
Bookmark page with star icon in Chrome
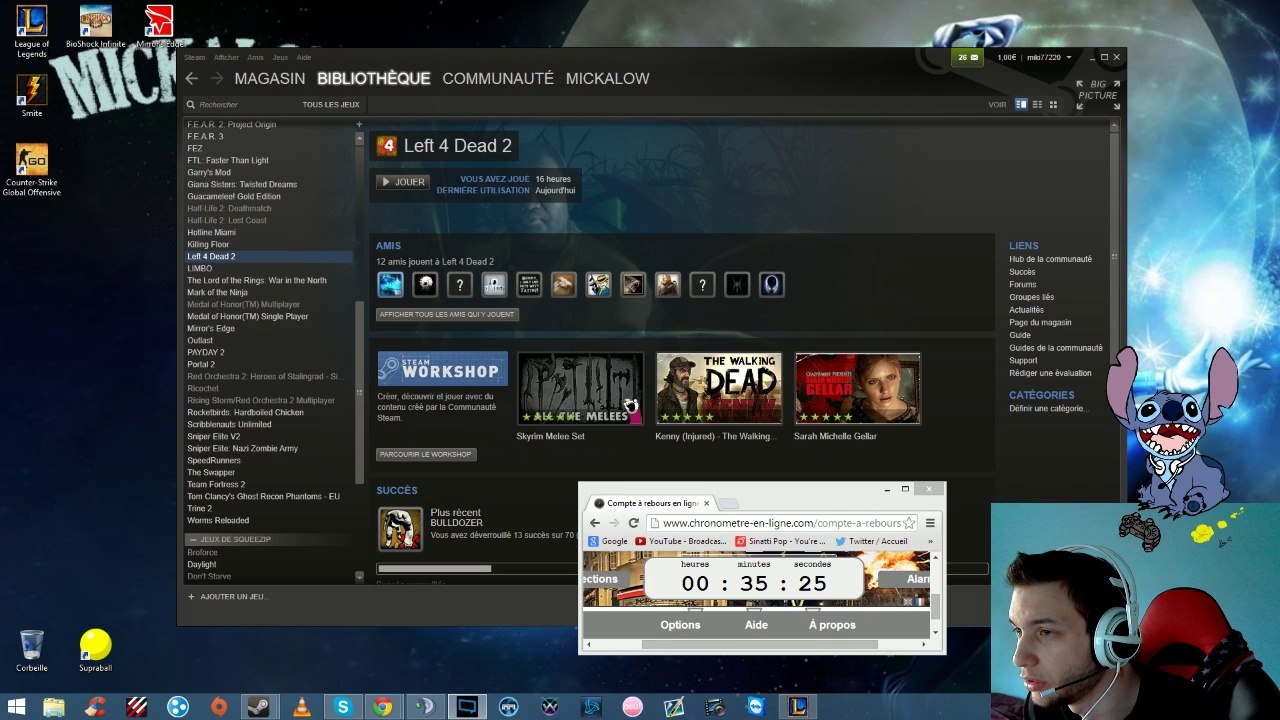(908, 523)
